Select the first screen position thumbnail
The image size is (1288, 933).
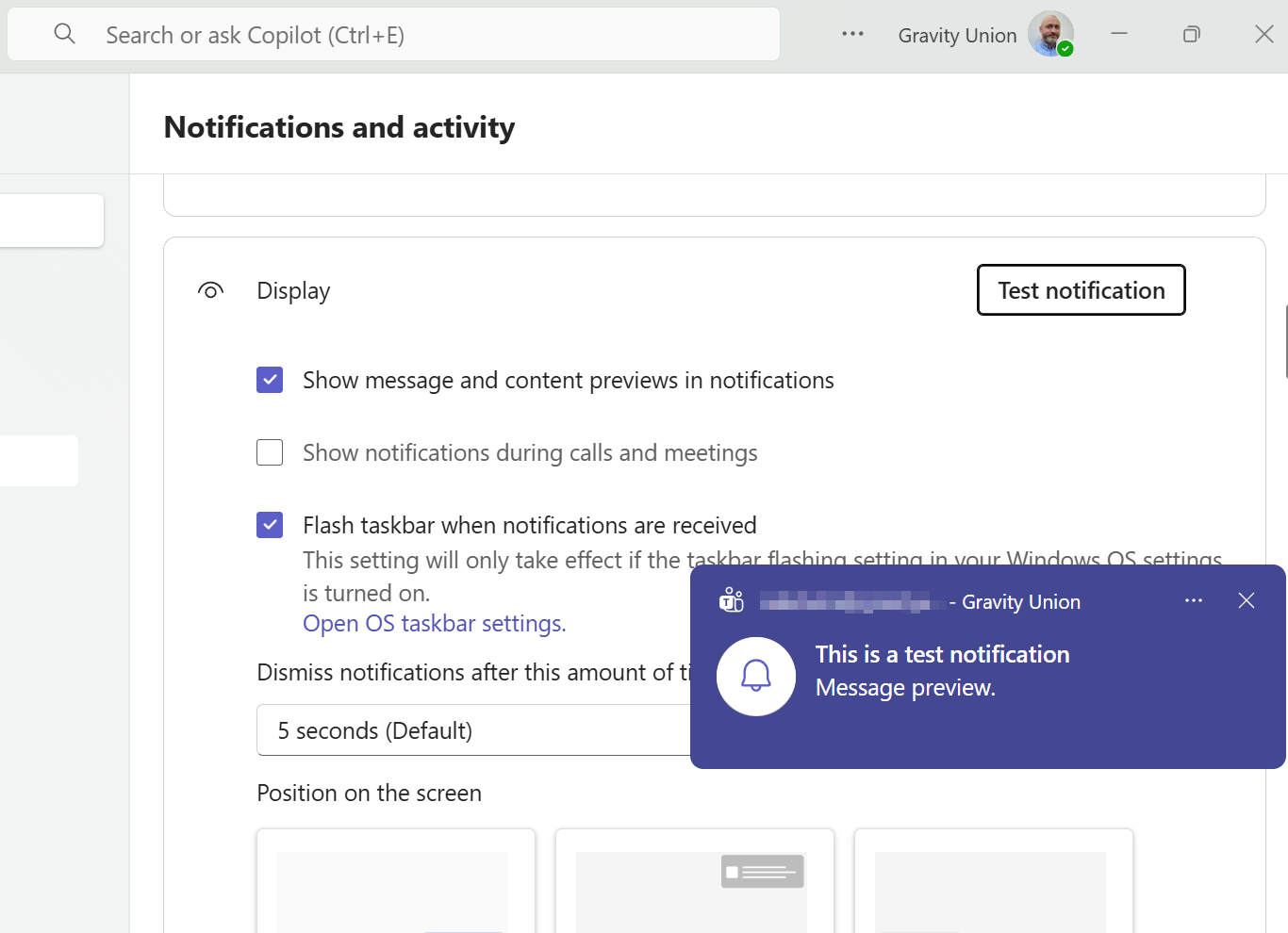[395, 882]
